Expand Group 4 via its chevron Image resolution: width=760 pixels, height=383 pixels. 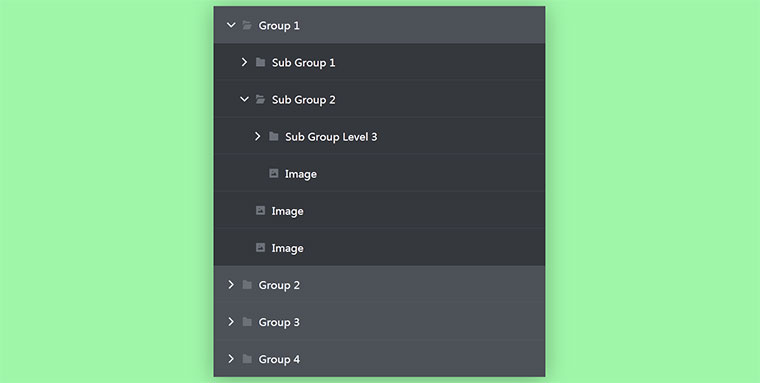coord(231,359)
